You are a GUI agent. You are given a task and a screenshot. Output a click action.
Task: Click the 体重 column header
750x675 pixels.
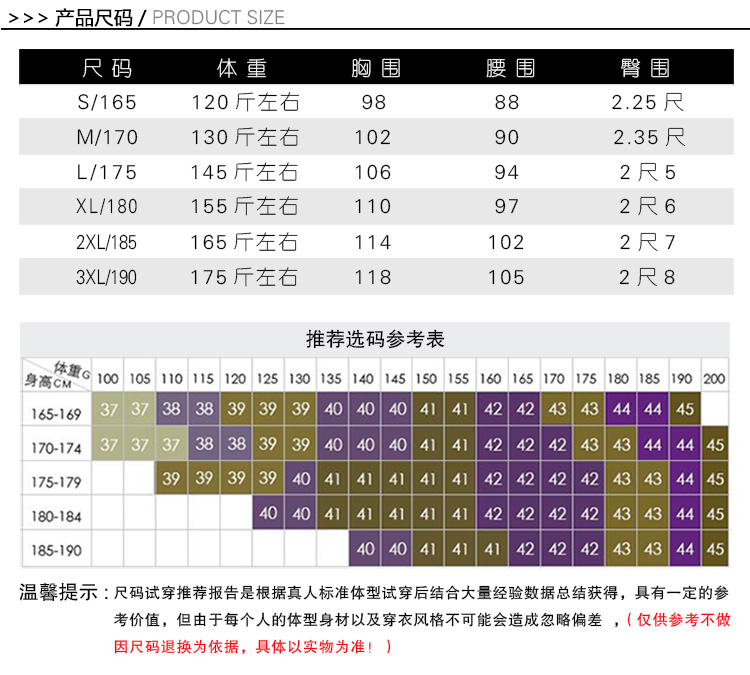242,68
